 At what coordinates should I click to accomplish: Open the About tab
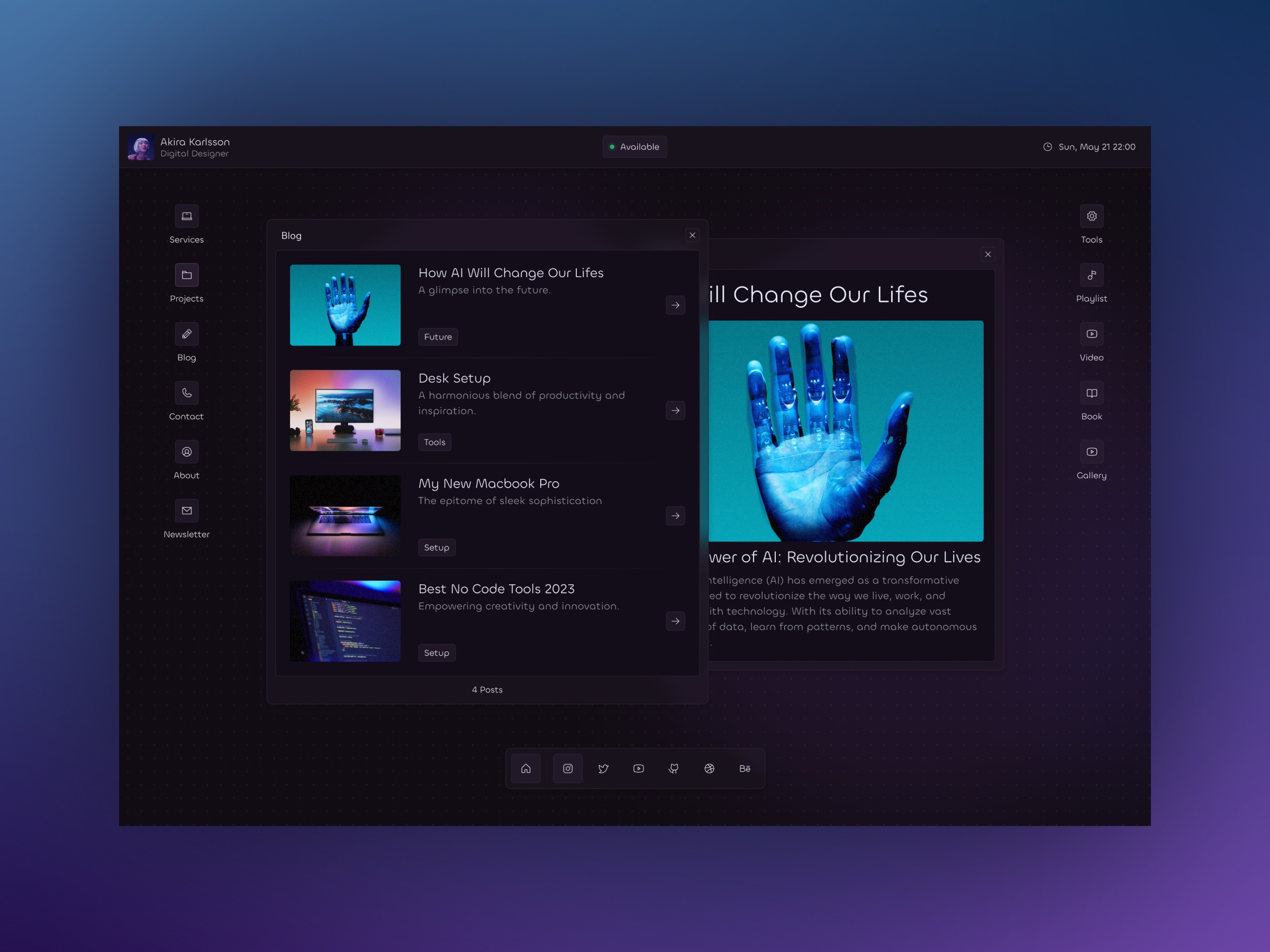pos(186,452)
